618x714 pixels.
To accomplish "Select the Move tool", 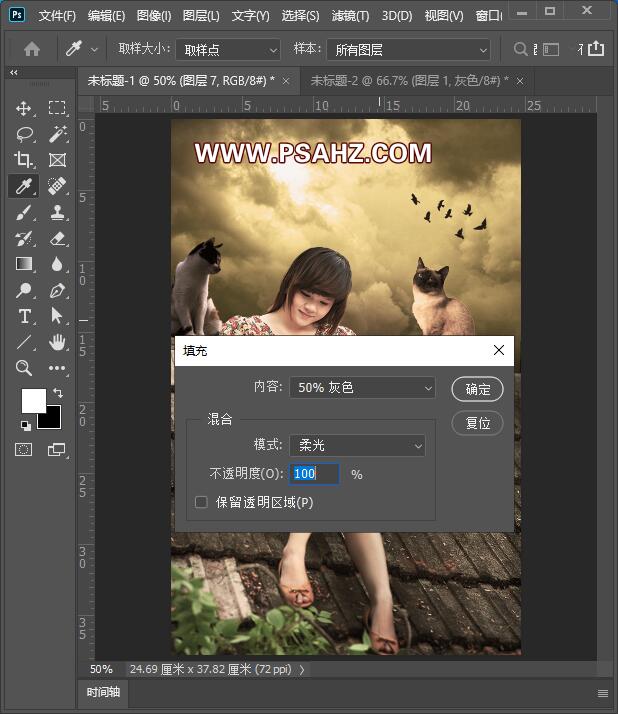I will (24, 108).
